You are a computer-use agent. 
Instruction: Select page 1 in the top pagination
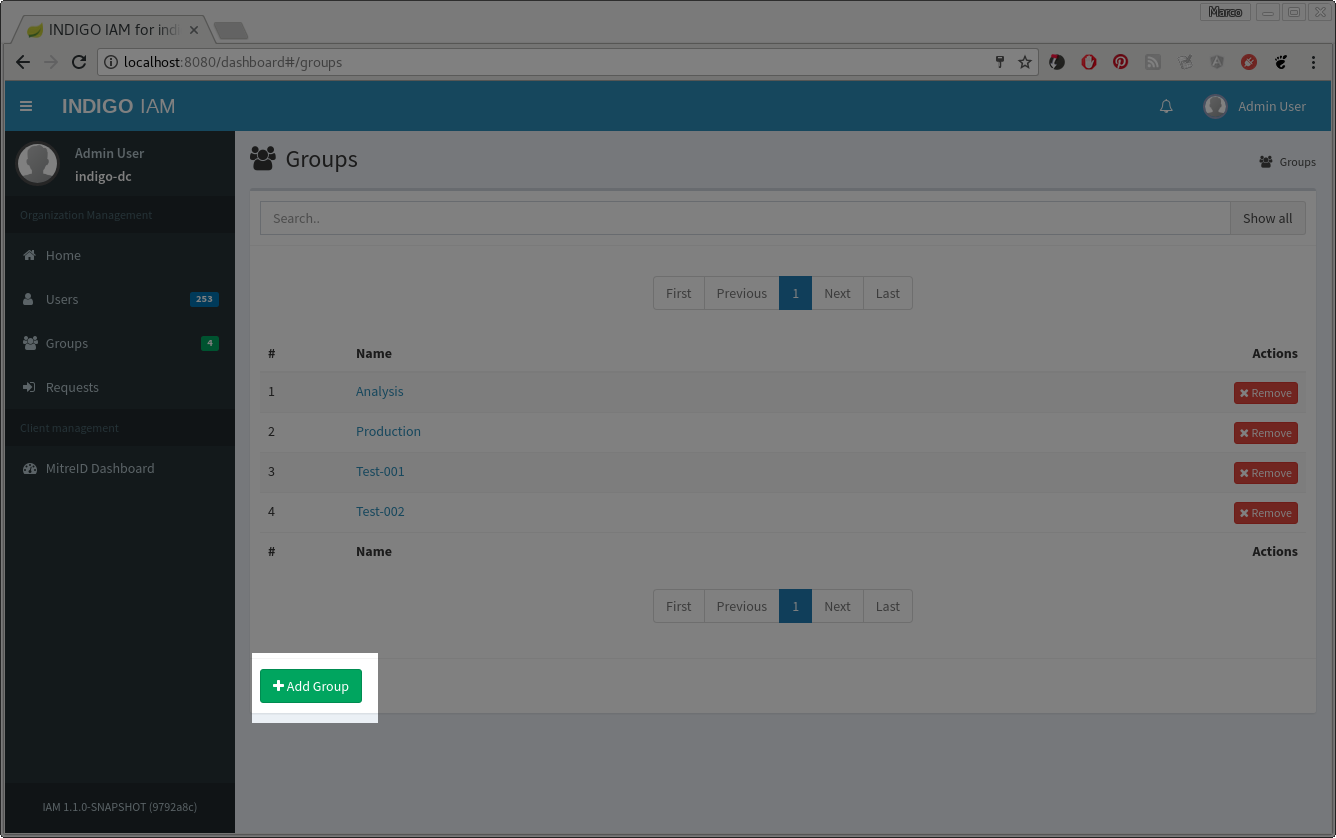click(x=795, y=293)
